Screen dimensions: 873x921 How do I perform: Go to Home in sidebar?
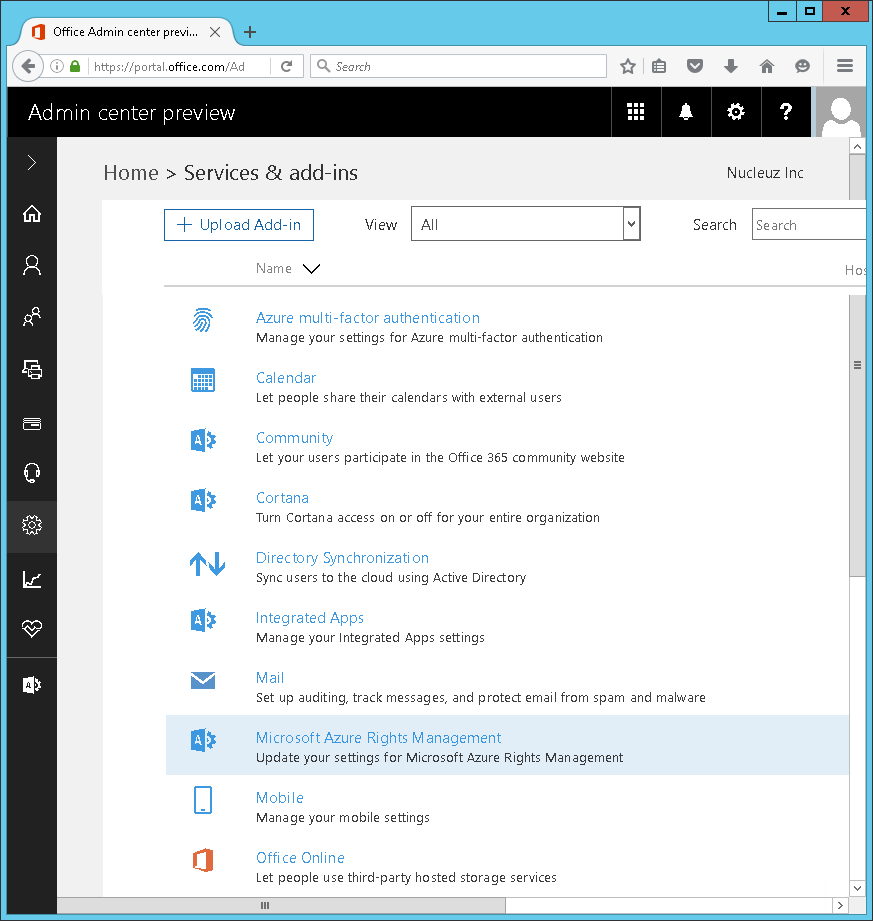pos(32,214)
